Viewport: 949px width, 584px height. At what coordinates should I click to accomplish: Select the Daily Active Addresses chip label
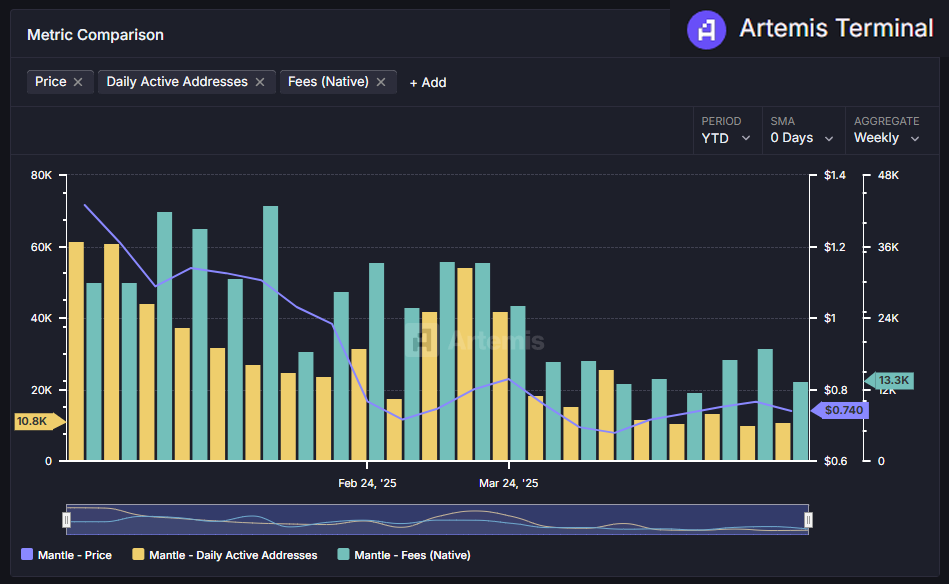[177, 82]
